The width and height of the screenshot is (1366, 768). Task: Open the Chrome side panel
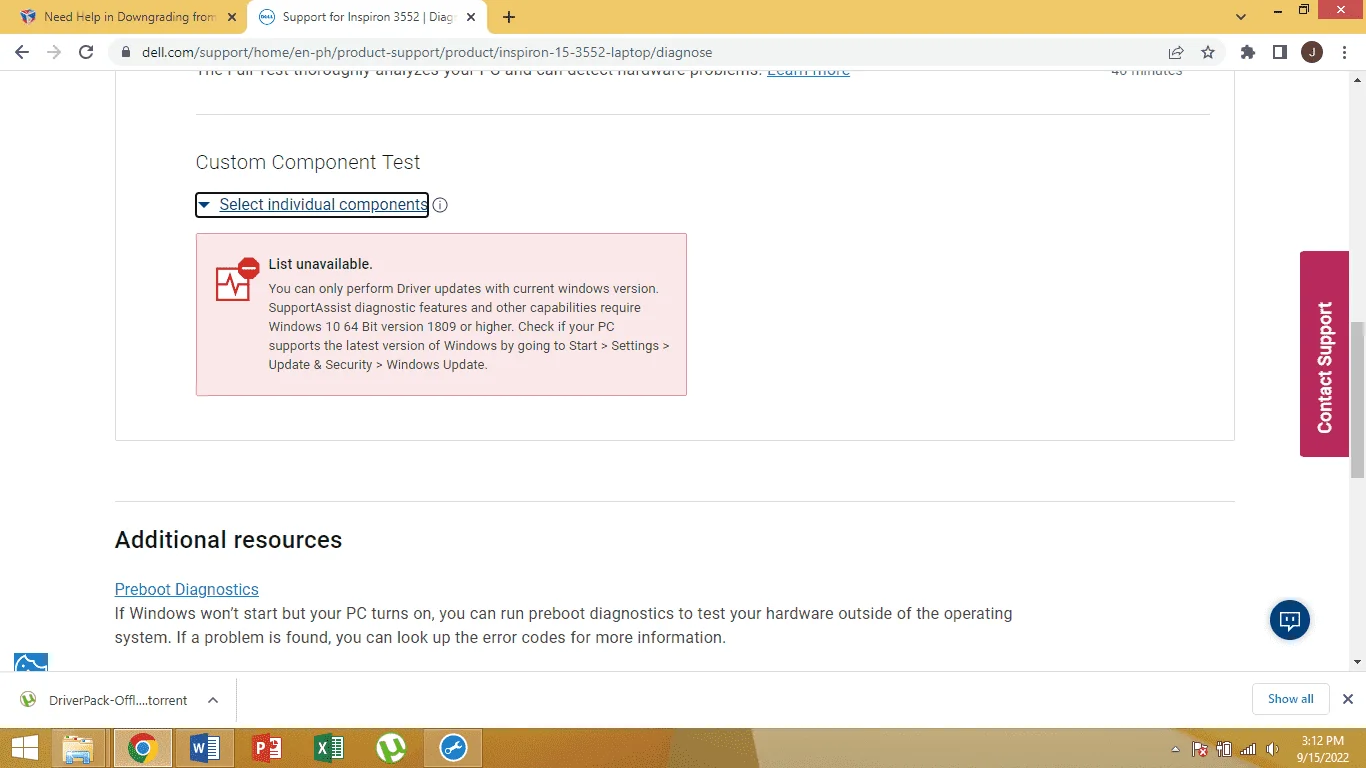1280,52
